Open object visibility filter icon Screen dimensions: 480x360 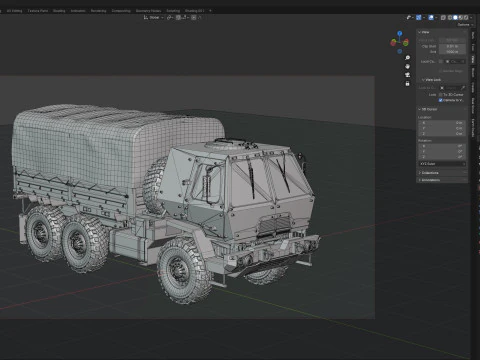tap(409, 18)
